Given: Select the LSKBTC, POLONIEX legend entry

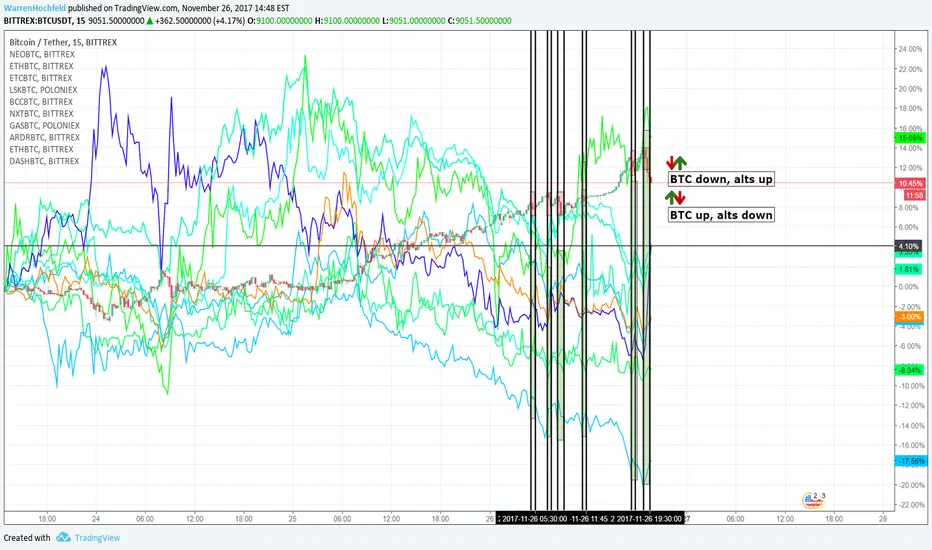Looking at the screenshot, I should (x=43, y=90).
